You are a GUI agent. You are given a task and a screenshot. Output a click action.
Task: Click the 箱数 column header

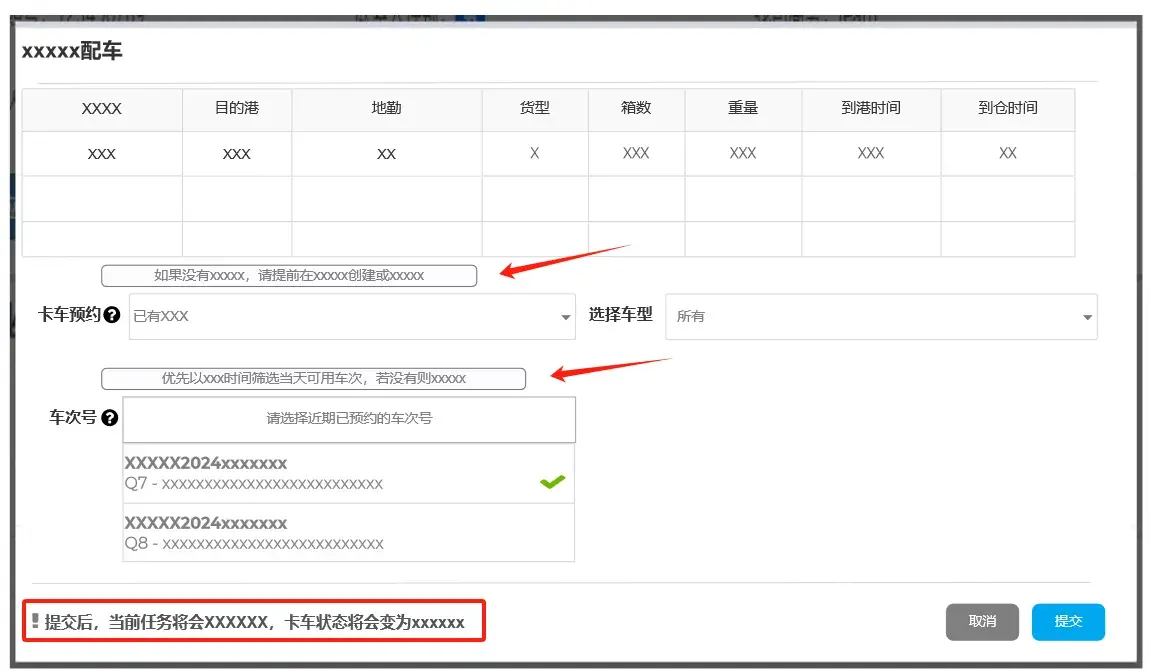[636, 108]
